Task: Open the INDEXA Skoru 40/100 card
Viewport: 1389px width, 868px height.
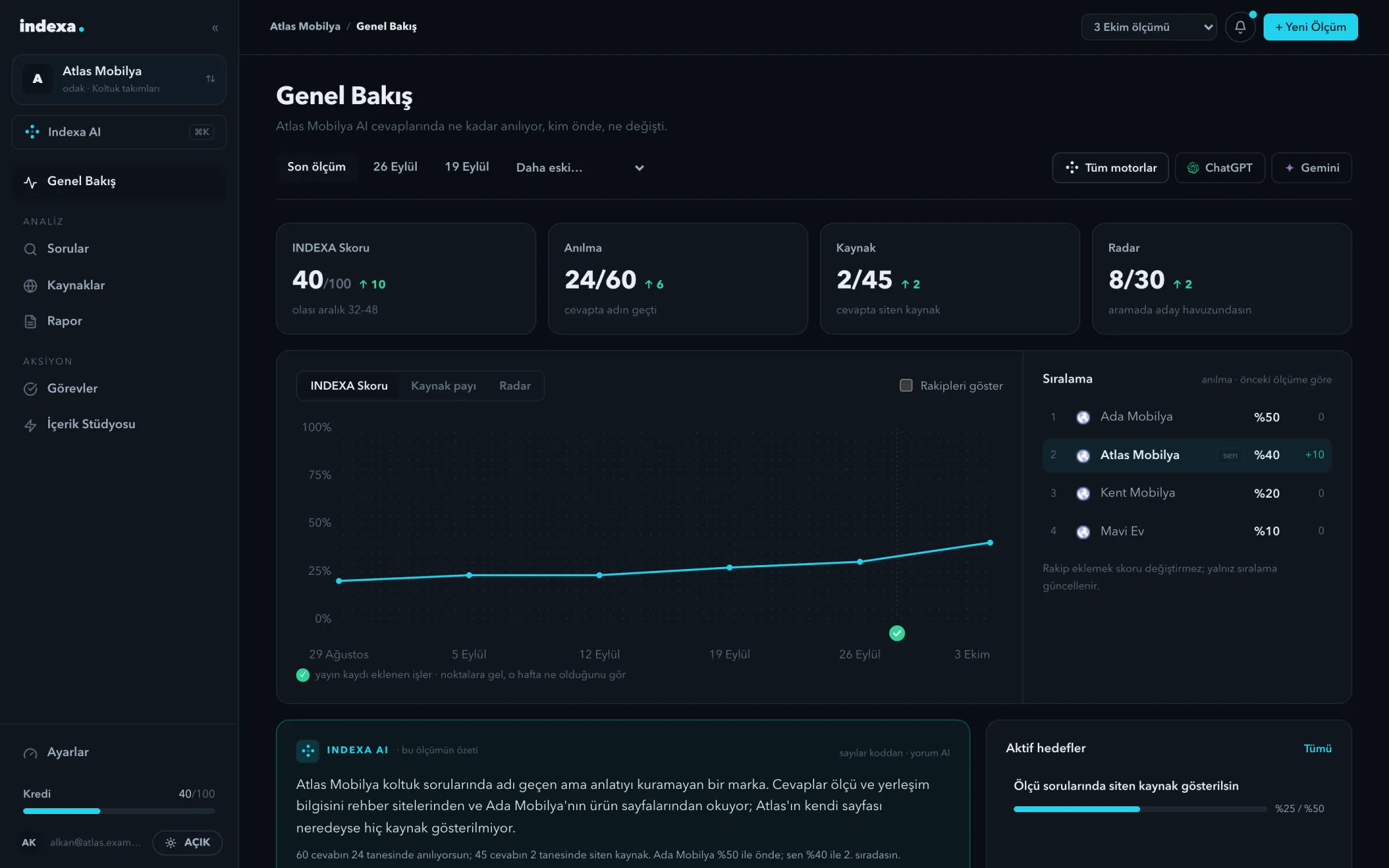Action: pos(406,278)
